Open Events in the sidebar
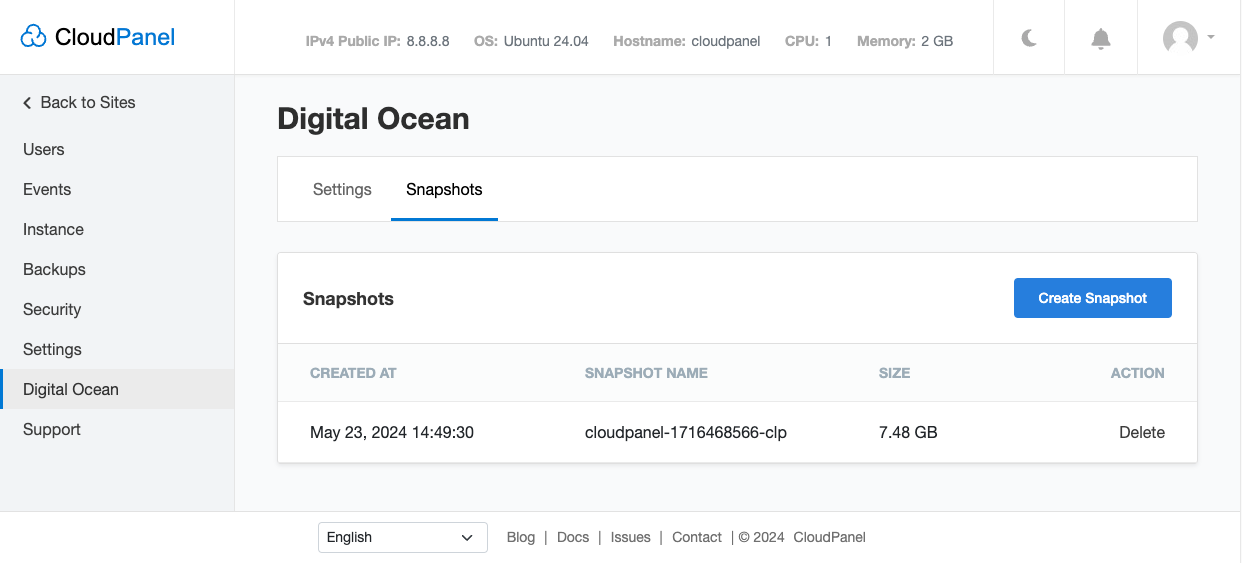The width and height of the screenshot is (1242, 563). tap(47, 189)
